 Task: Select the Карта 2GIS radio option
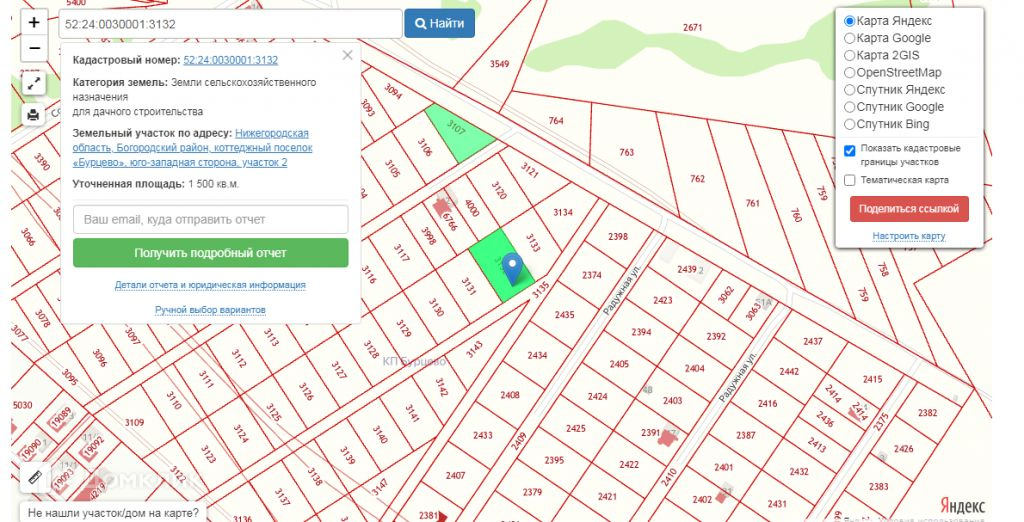coord(850,56)
